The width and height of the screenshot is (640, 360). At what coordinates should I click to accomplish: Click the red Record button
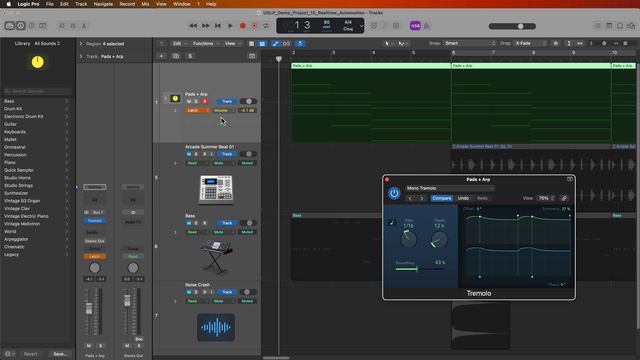(x=242, y=26)
